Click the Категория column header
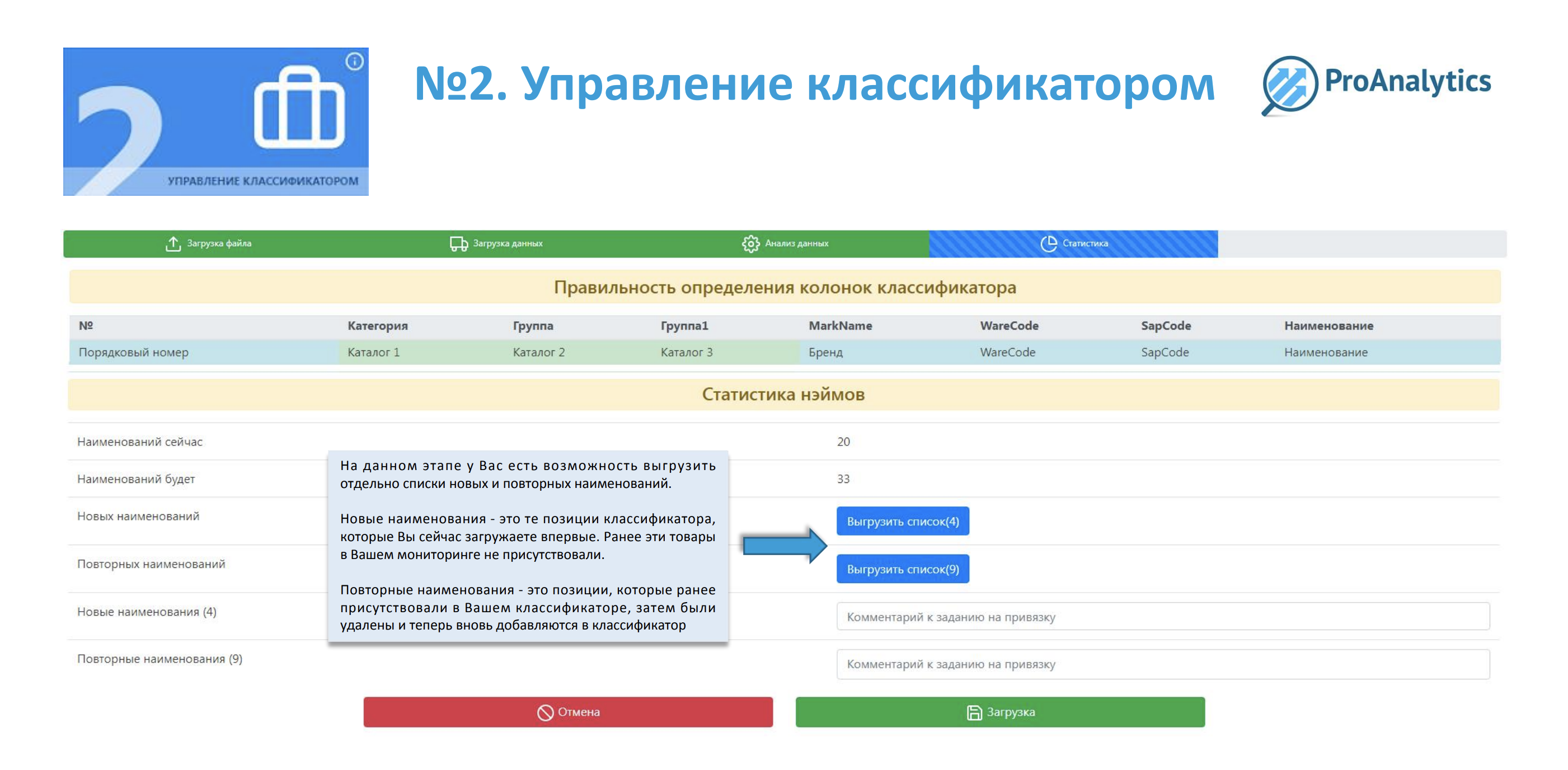Screen dimensions: 1568x770 (377, 326)
